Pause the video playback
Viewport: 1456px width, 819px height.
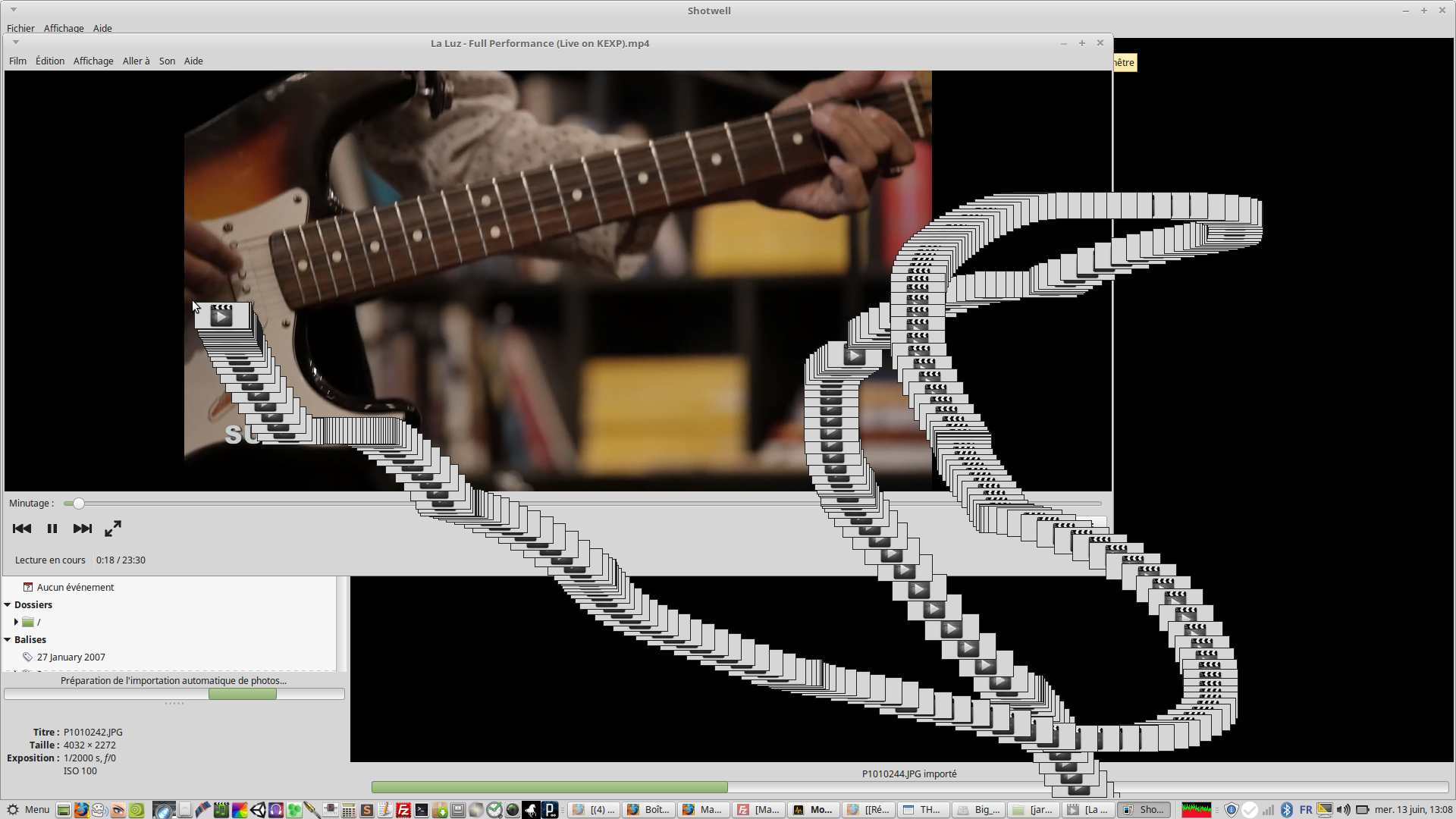[52, 529]
